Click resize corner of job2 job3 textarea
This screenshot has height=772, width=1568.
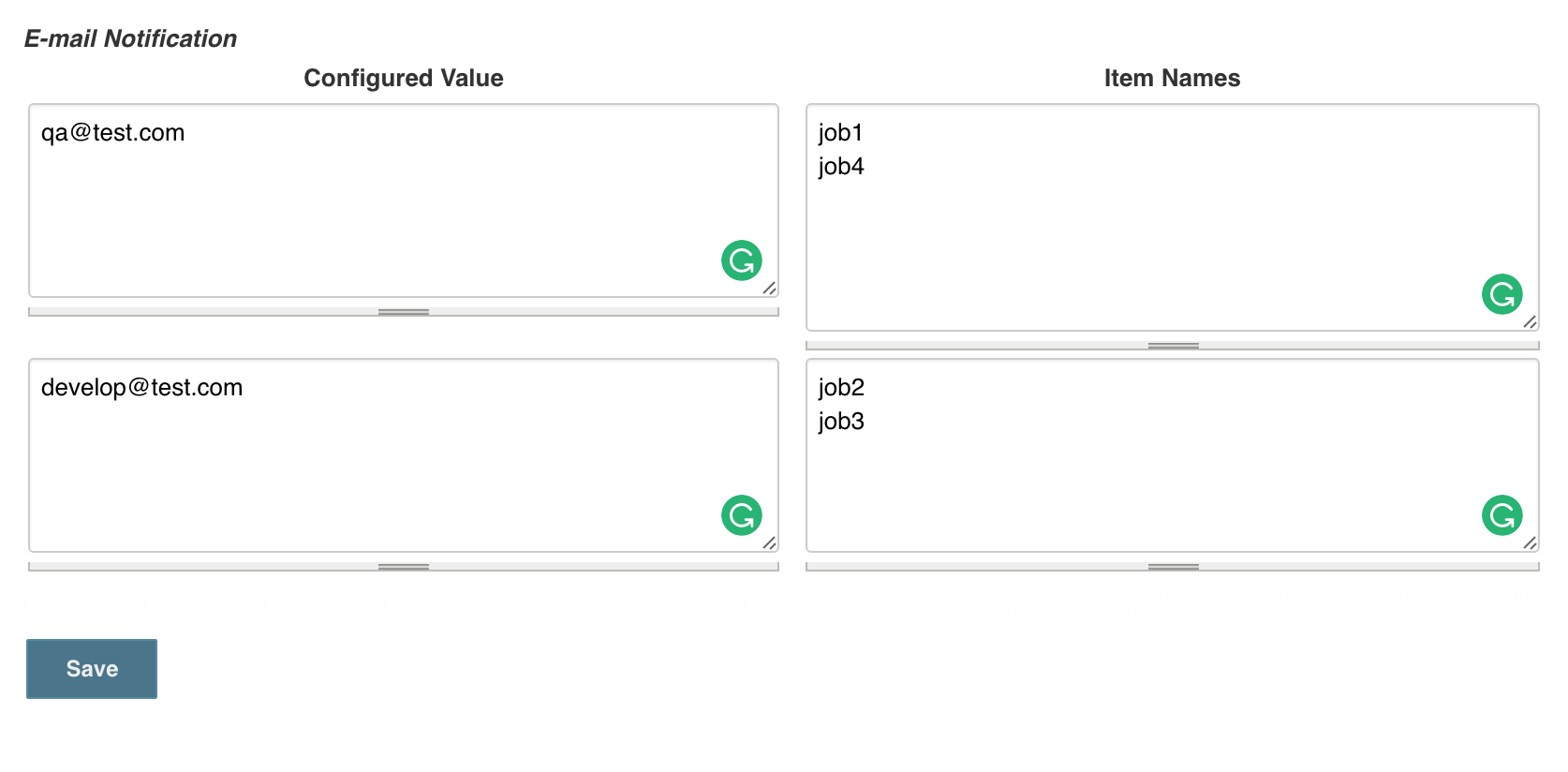tap(1531, 543)
